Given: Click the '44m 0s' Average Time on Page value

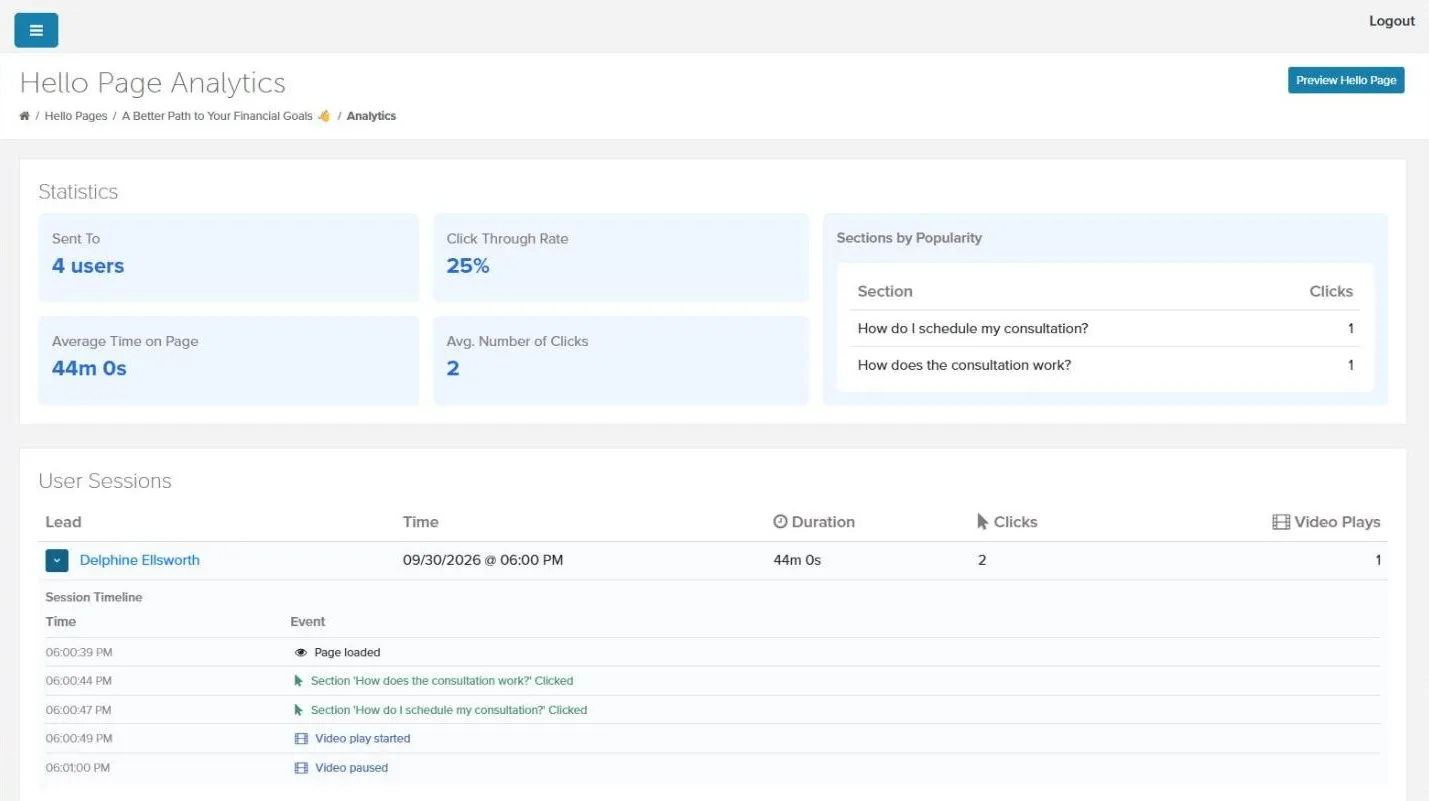Looking at the screenshot, I should click(x=89, y=368).
